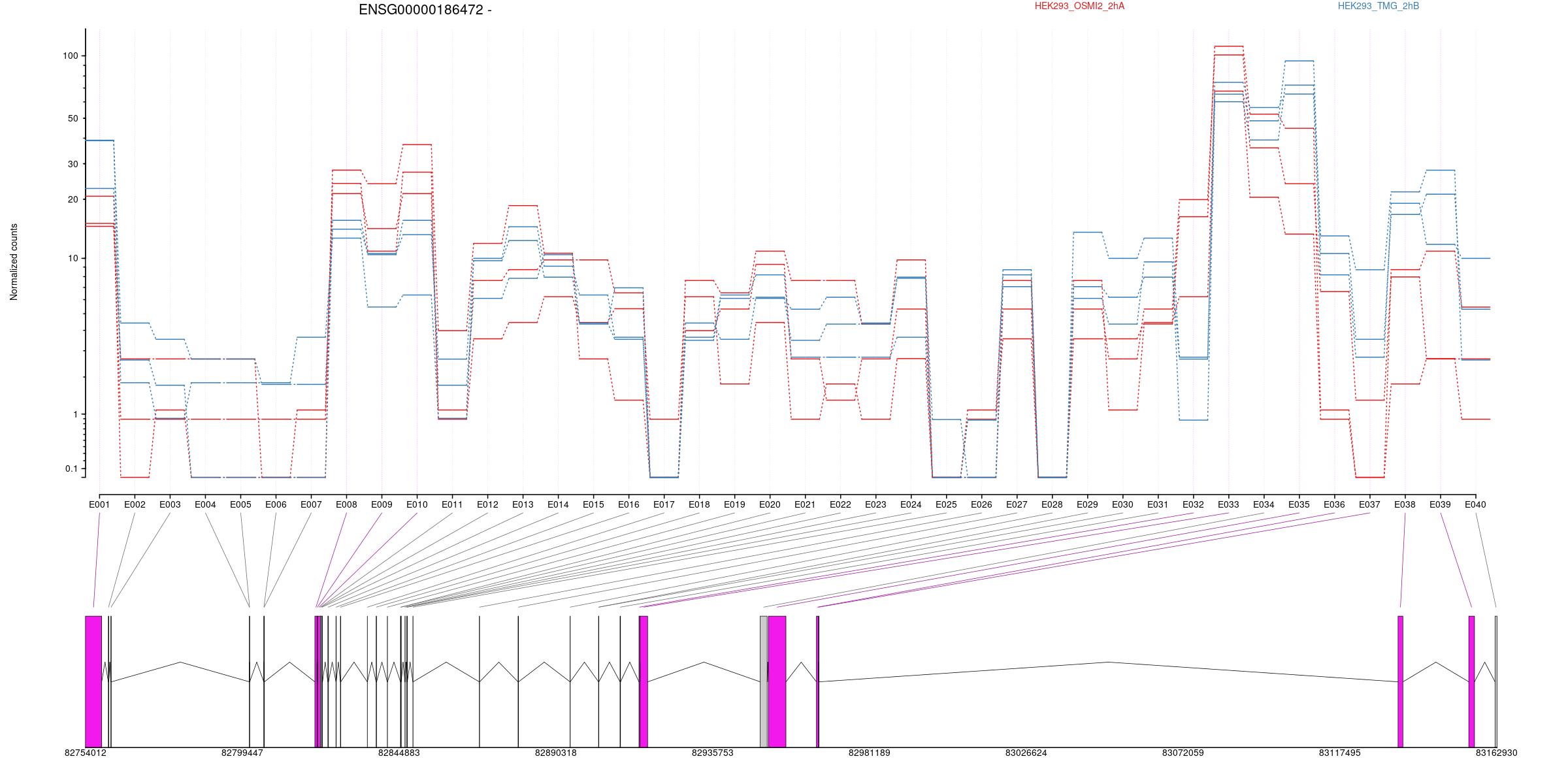Select exon label E012
Viewport: 1568px width, 784px height.
pos(487,504)
